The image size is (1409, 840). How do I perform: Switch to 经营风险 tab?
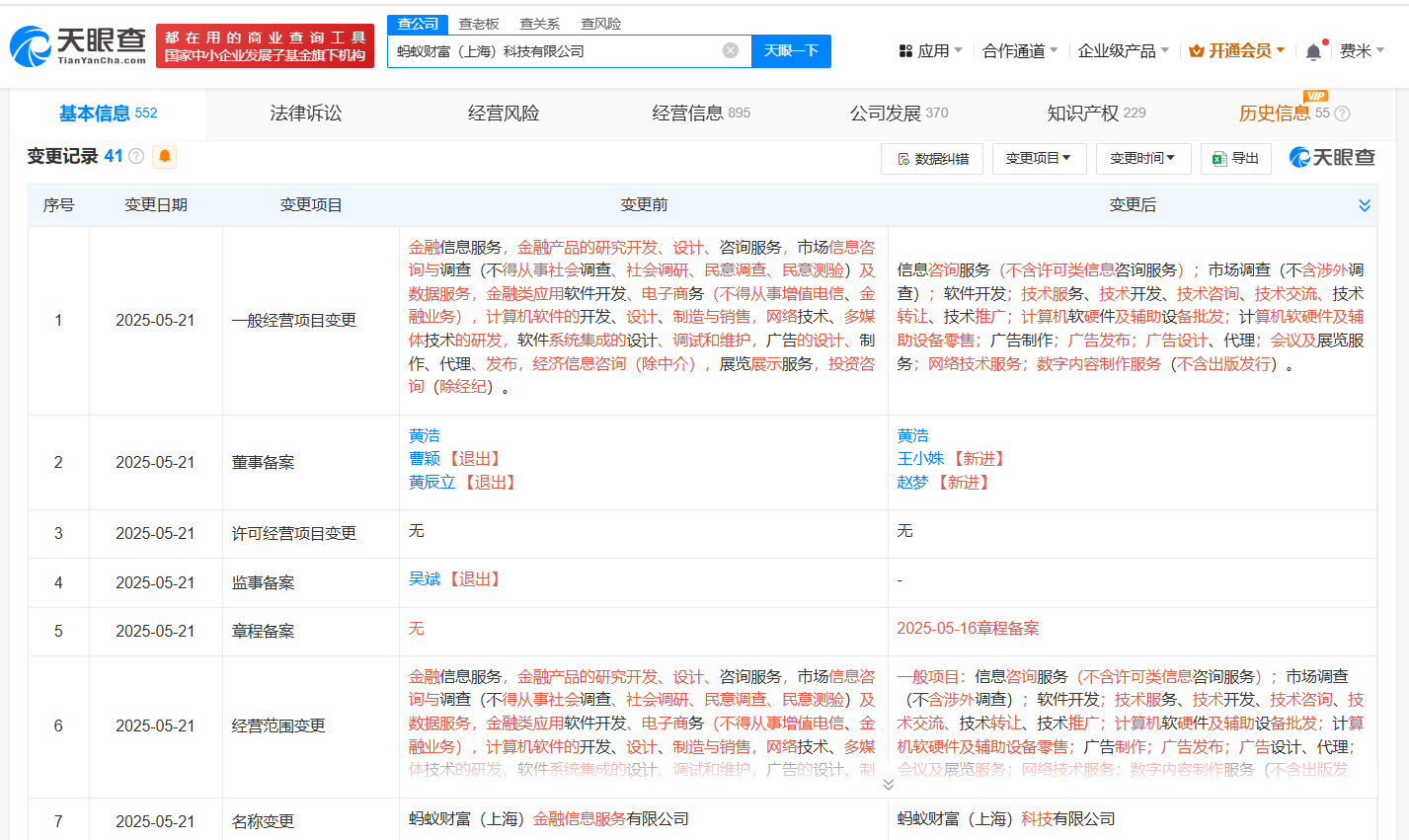(504, 114)
